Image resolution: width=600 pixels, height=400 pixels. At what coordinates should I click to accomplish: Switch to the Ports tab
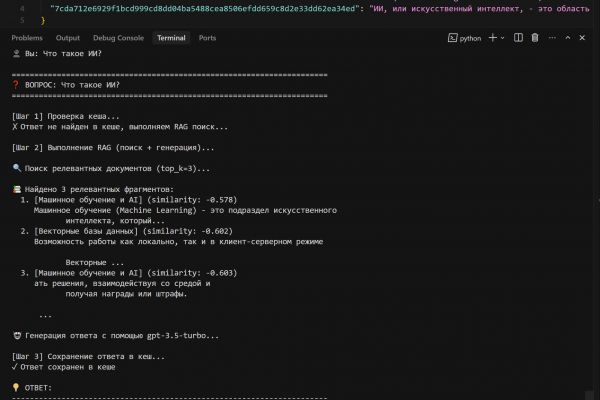coord(207,38)
